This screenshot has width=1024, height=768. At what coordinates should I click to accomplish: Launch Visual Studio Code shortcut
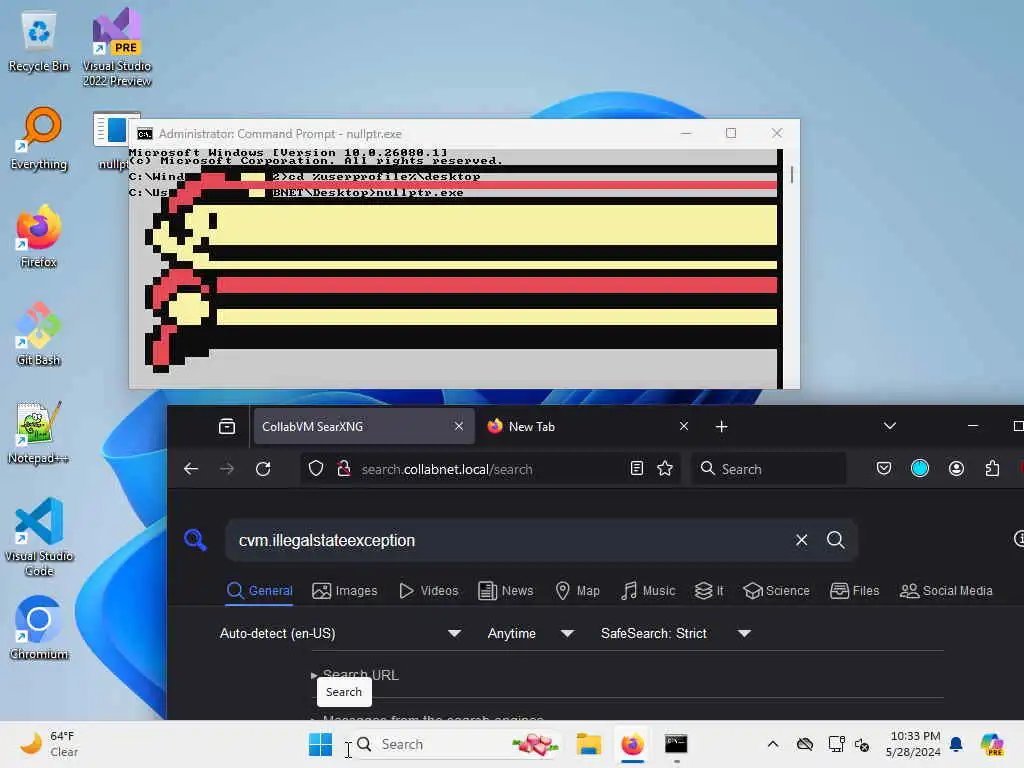pyautogui.click(x=39, y=537)
